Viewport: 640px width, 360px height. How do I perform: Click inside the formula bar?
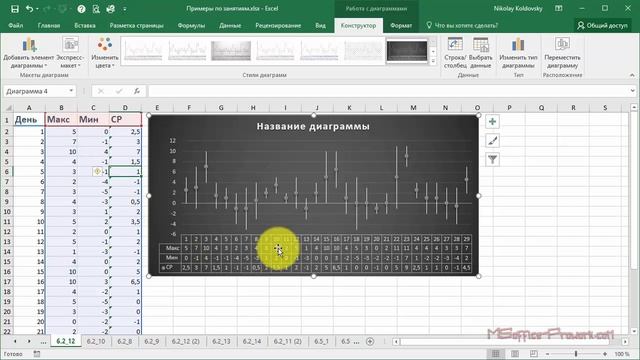388,91
